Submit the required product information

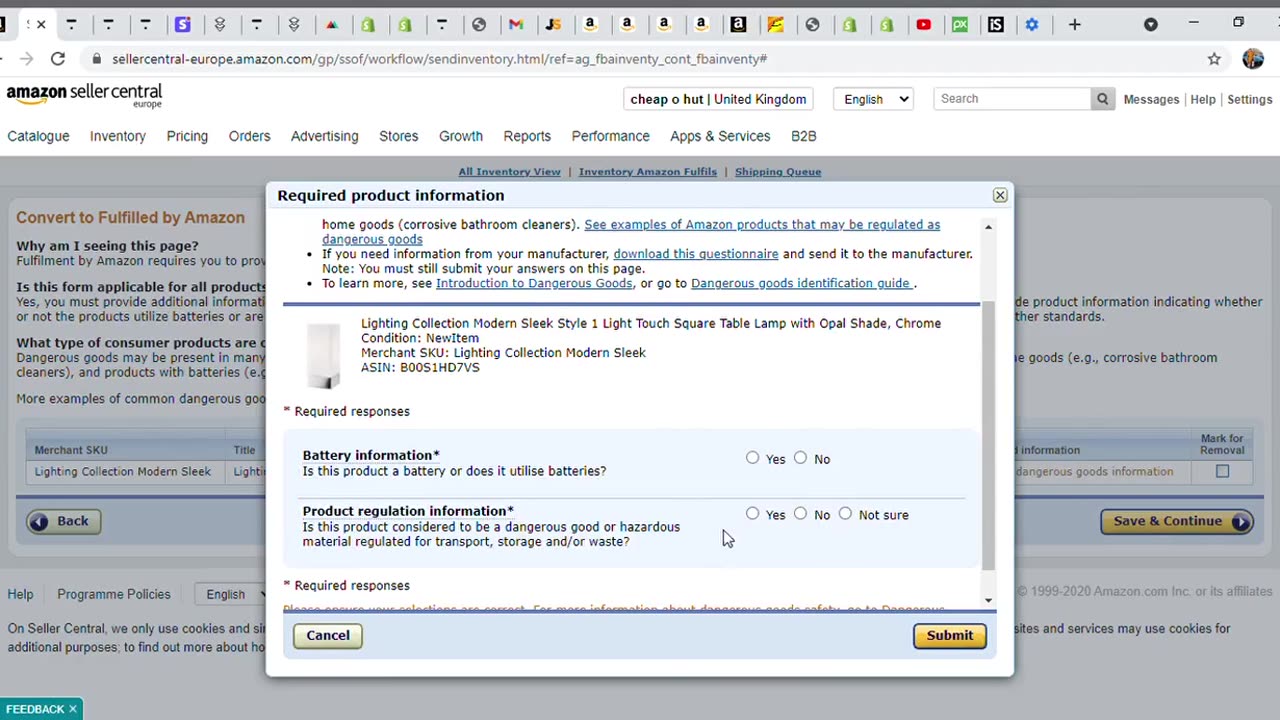[950, 635]
